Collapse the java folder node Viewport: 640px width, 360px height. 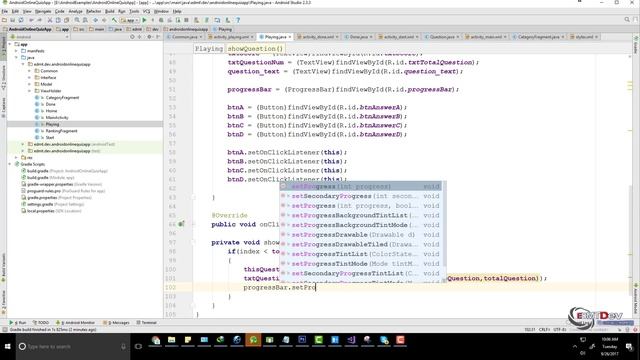(x=16, y=58)
